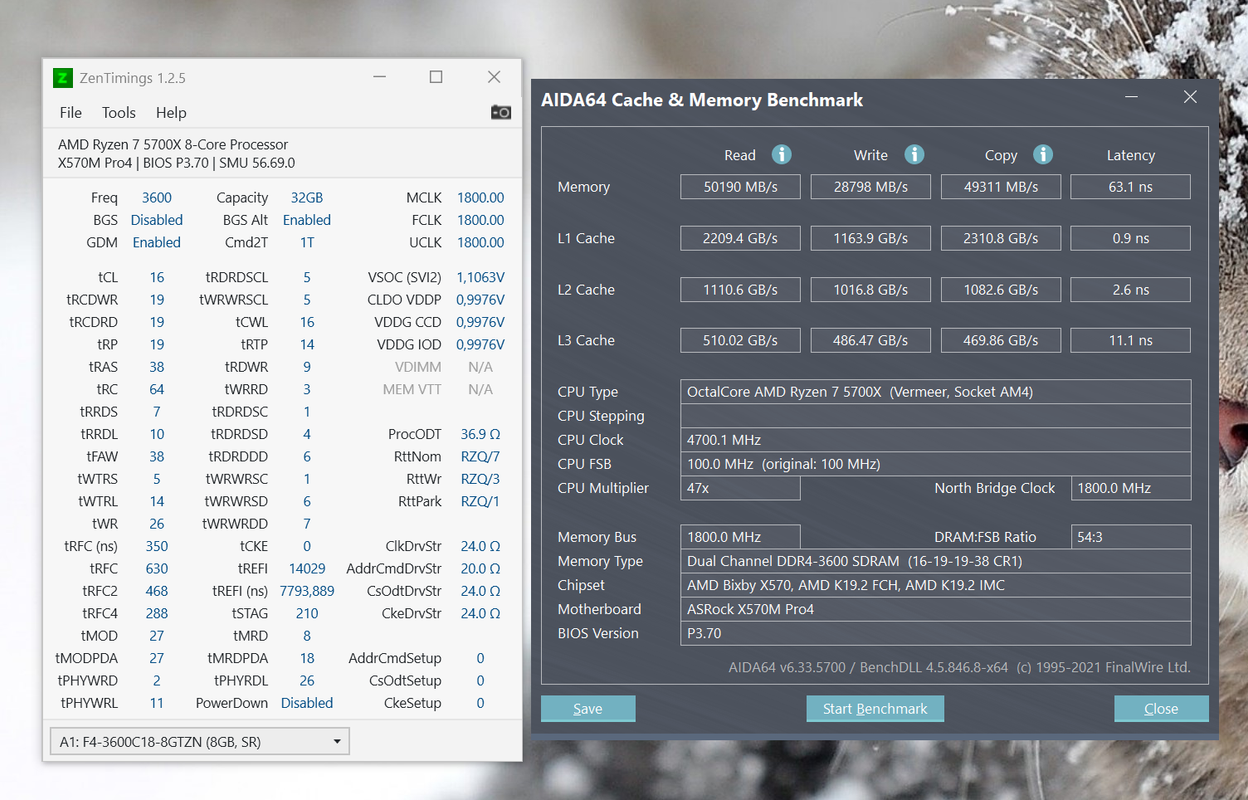Select L3 Cache Latency value 11.1 ns
The image size is (1248, 800).
[x=1130, y=341]
